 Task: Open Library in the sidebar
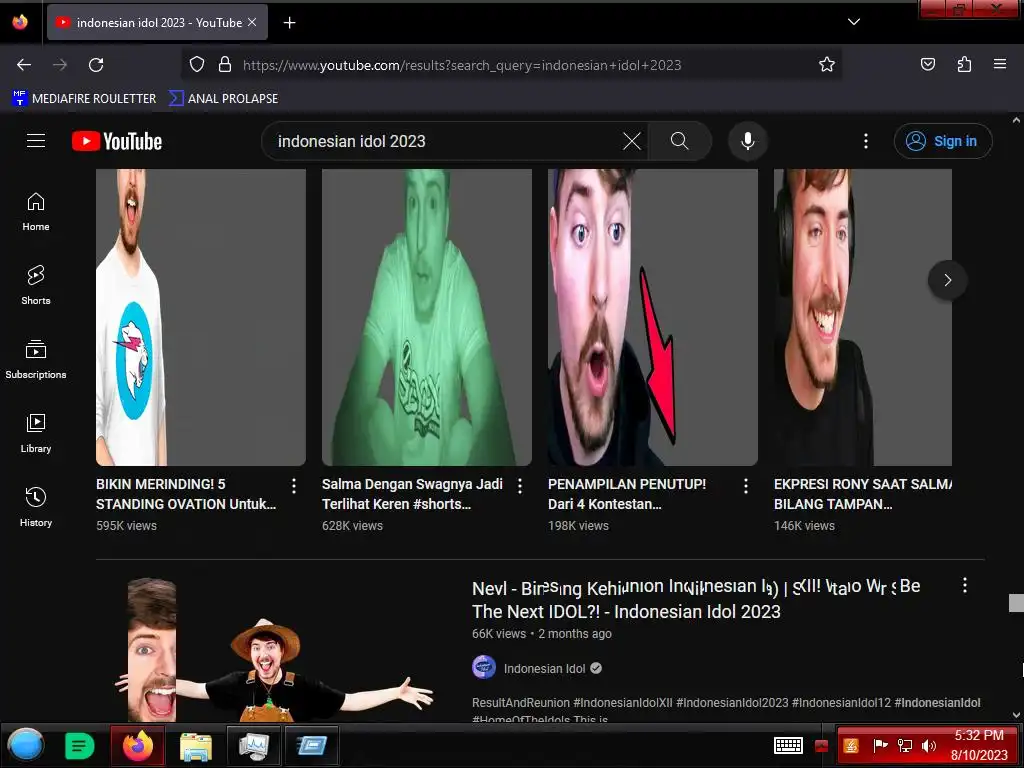click(36, 433)
